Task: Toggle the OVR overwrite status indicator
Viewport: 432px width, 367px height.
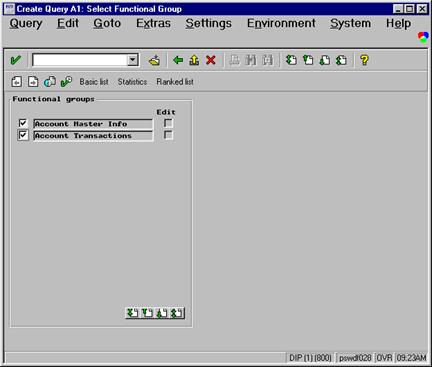Action: point(384,358)
